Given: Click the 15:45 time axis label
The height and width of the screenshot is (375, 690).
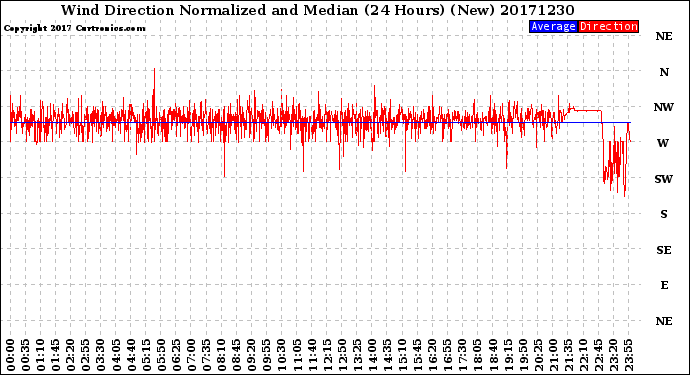Looking at the screenshot, I should (418, 355).
